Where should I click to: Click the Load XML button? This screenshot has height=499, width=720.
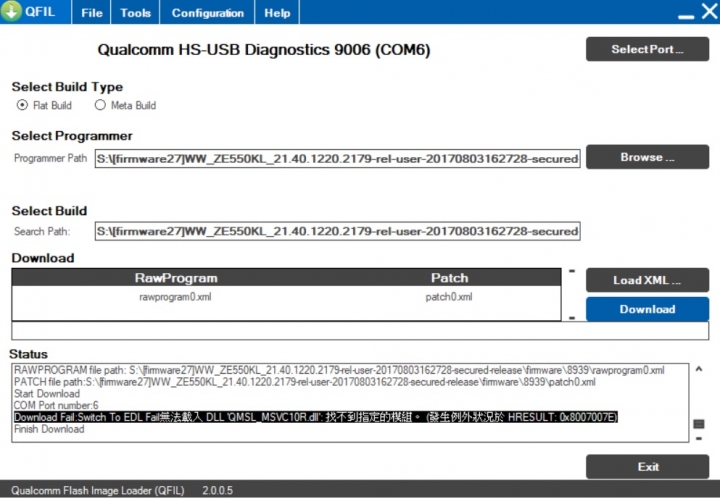[x=647, y=280]
